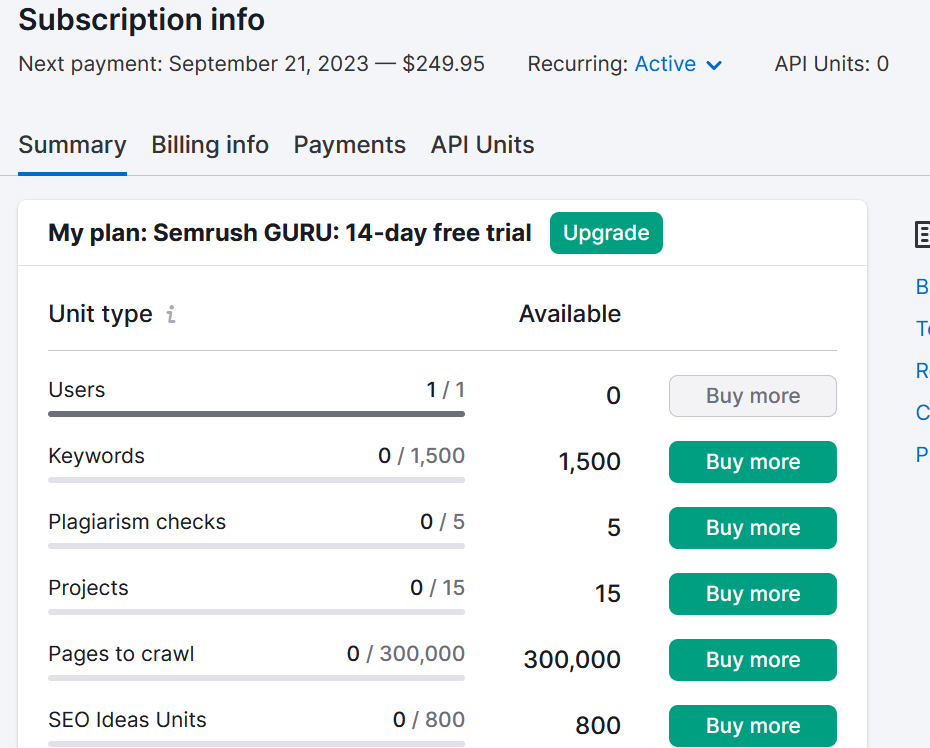Click the 'Keywords' row label
Screen dimensions: 930x748
(96, 456)
